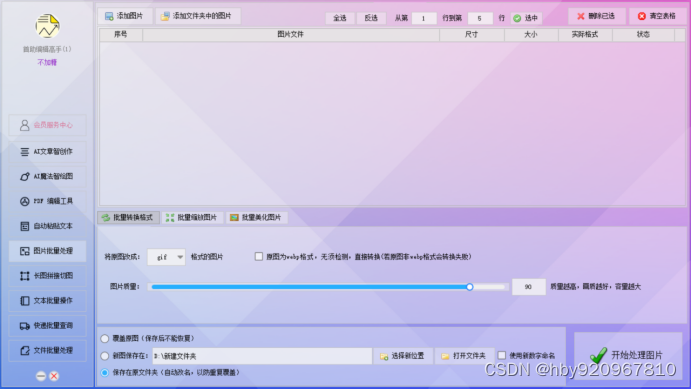Click 选择新位置 to choose save folder
The image size is (692, 389).
[402, 356]
